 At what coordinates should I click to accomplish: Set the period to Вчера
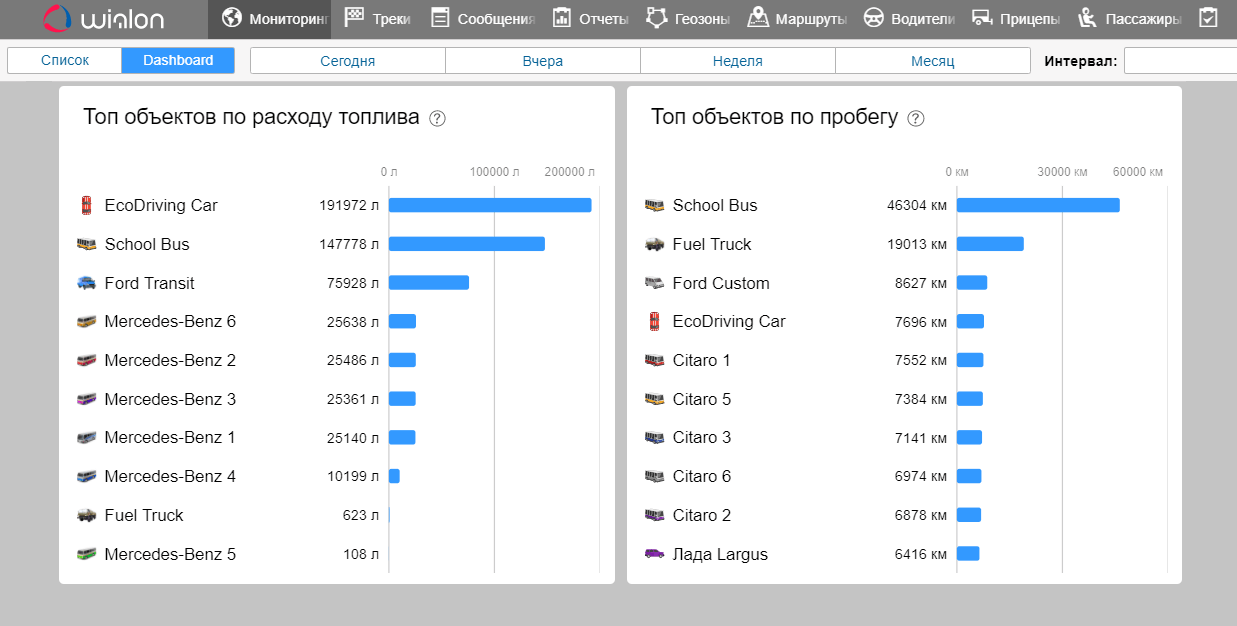point(542,61)
